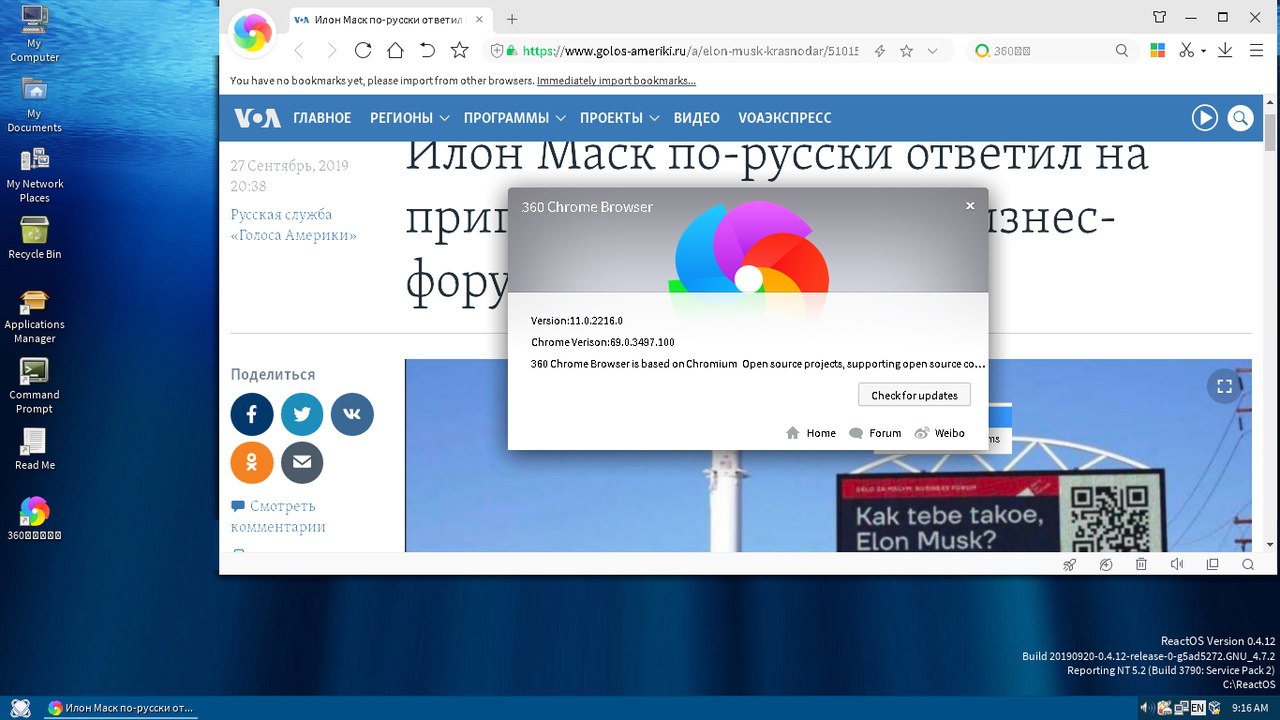Image resolution: width=1280 pixels, height=720 pixels.
Task: Click Смотреть комментарии link
Action: tap(278, 516)
